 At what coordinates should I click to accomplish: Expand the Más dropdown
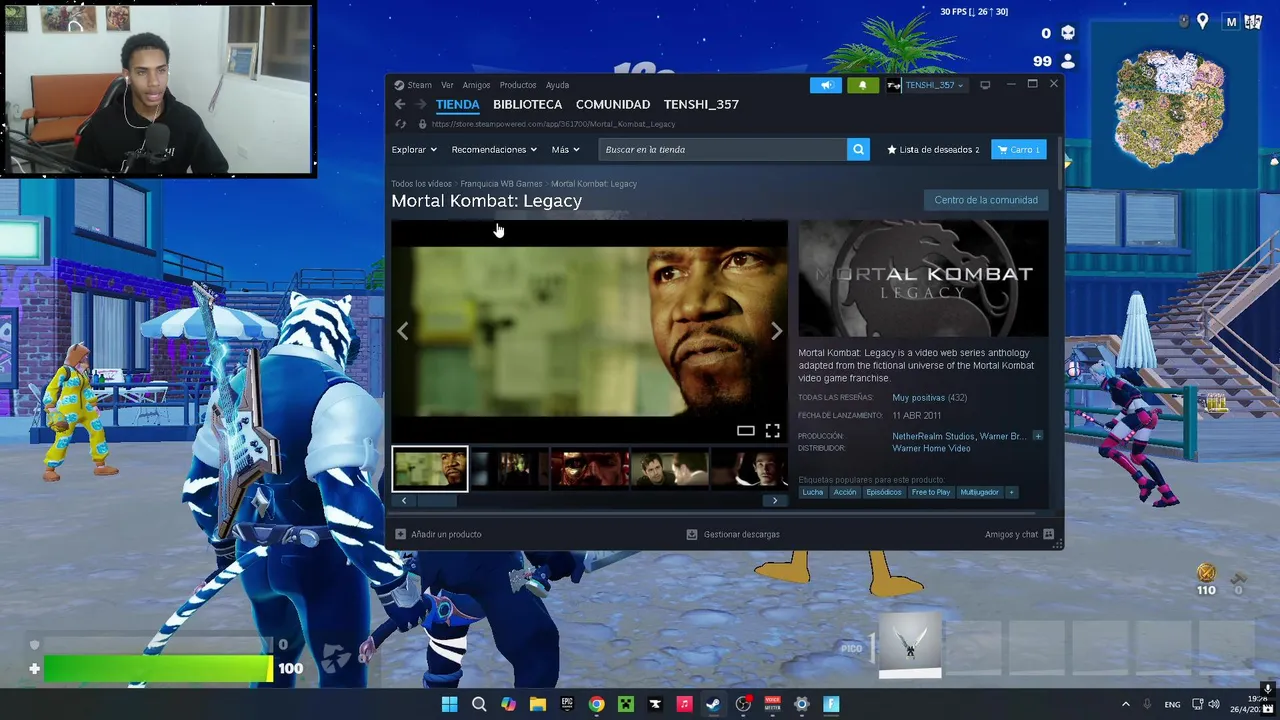click(565, 149)
